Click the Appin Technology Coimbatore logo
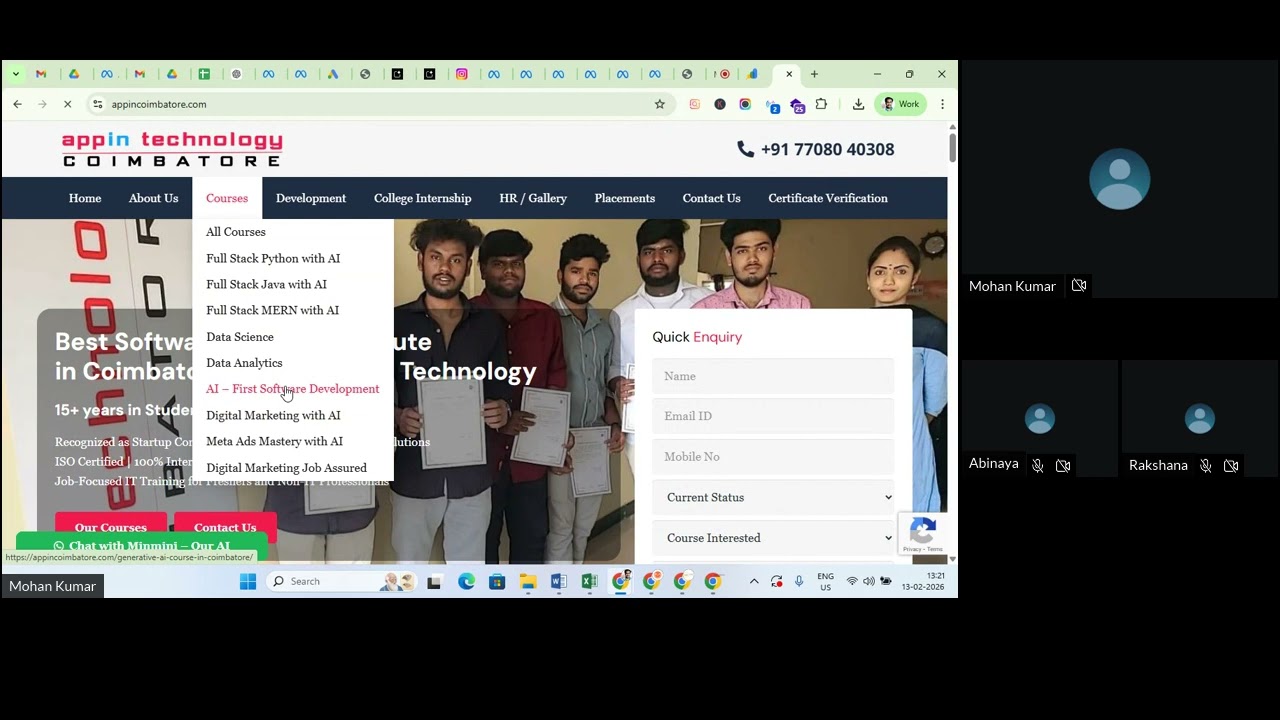The height and width of the screenshot is (720, 1280). [172, 149]
